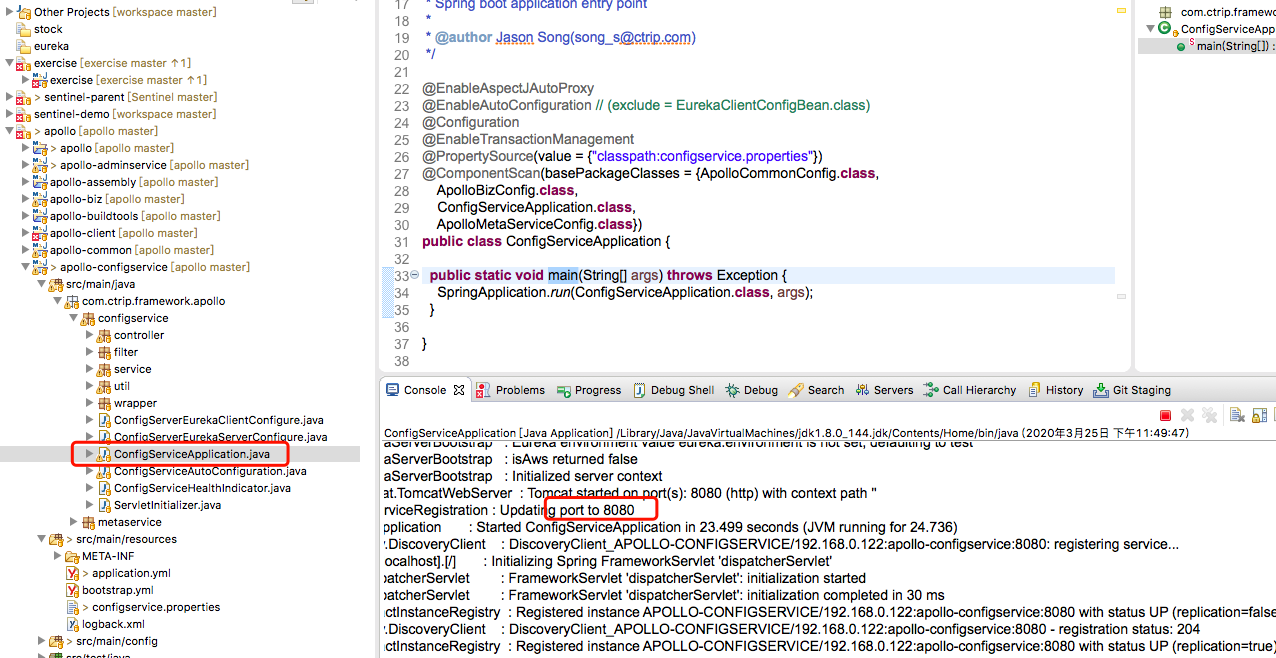Switch to the Search tab

(x=816, y=390)
